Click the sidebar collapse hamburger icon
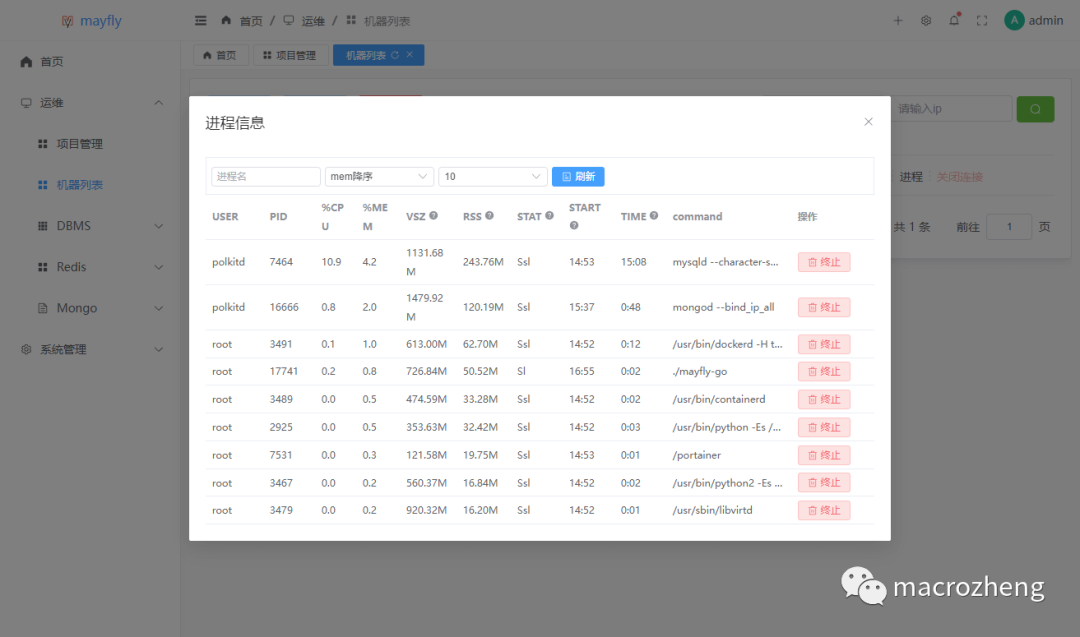The image size is (1080, 637). 200,20
